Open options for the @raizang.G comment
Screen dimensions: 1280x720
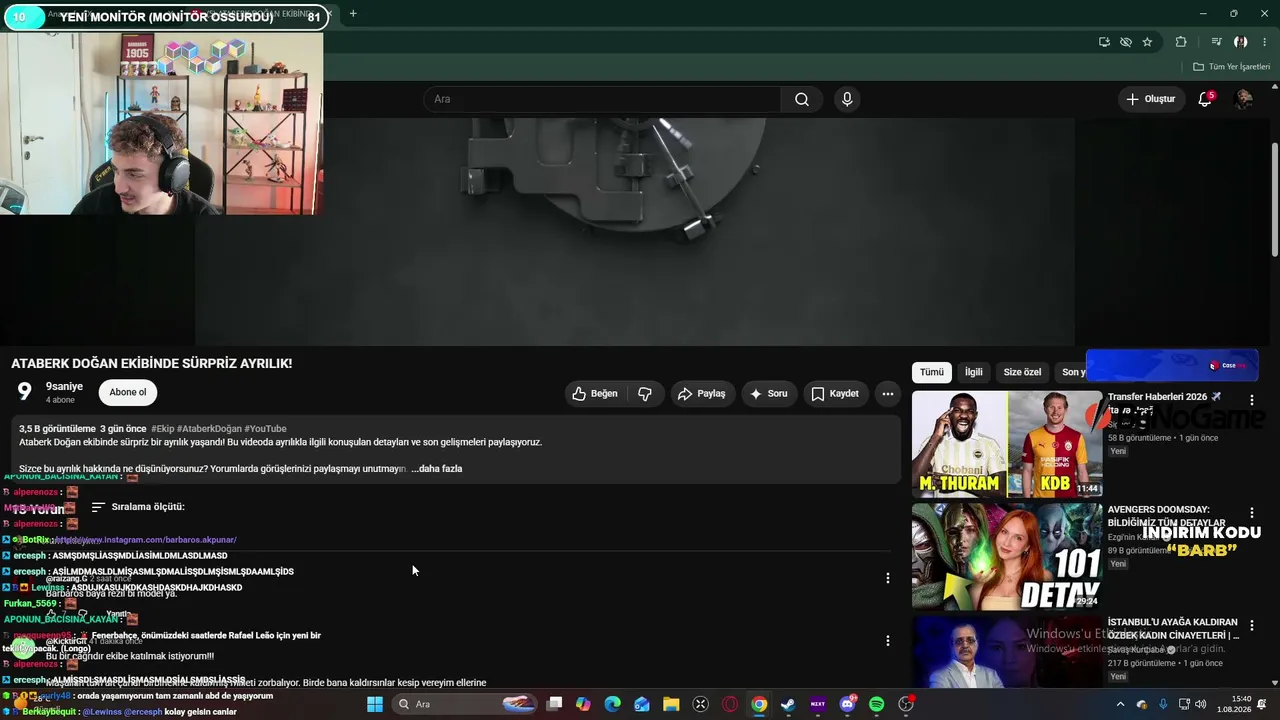887,578
